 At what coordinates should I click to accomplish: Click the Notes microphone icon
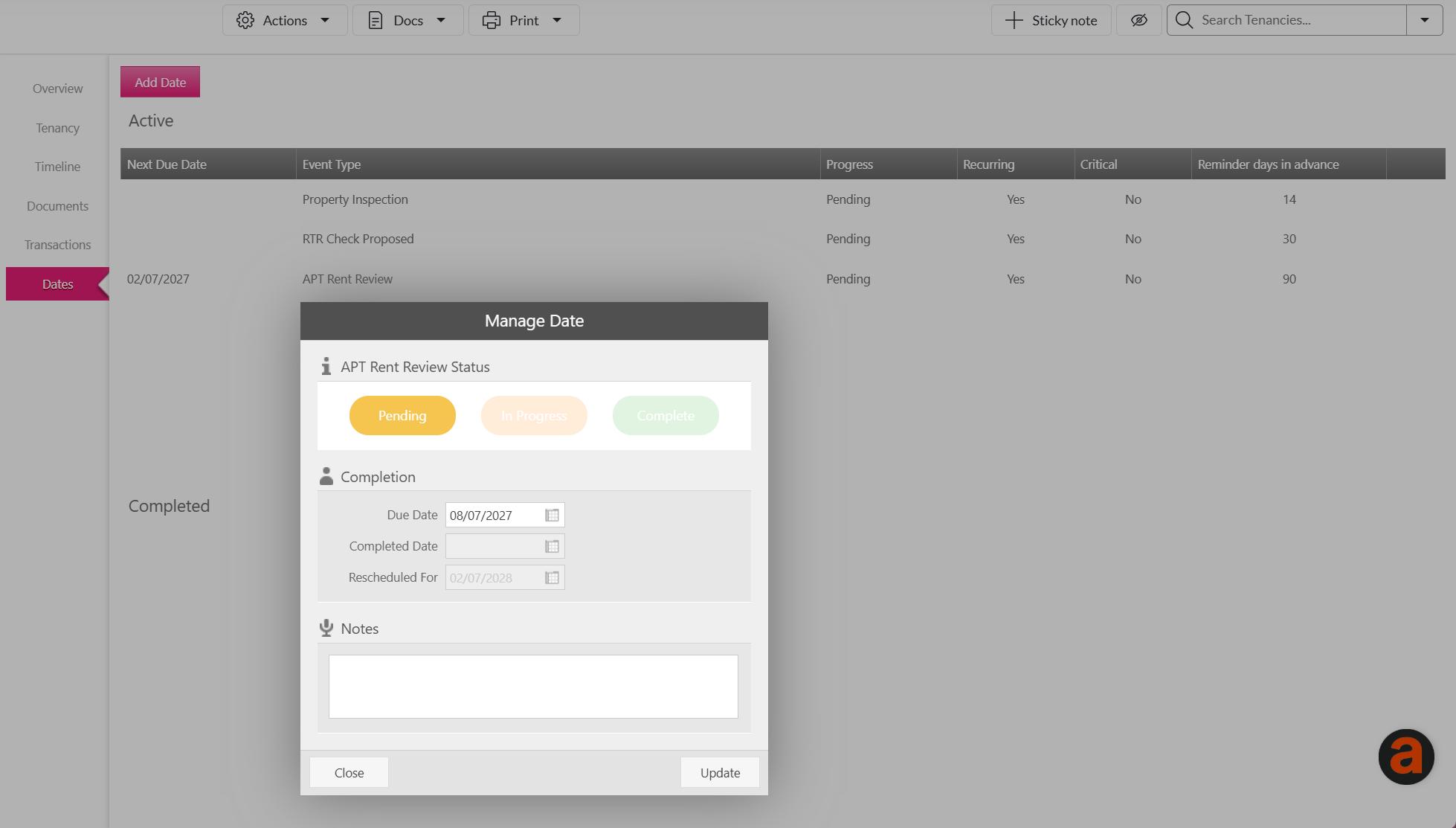(326, 628)
